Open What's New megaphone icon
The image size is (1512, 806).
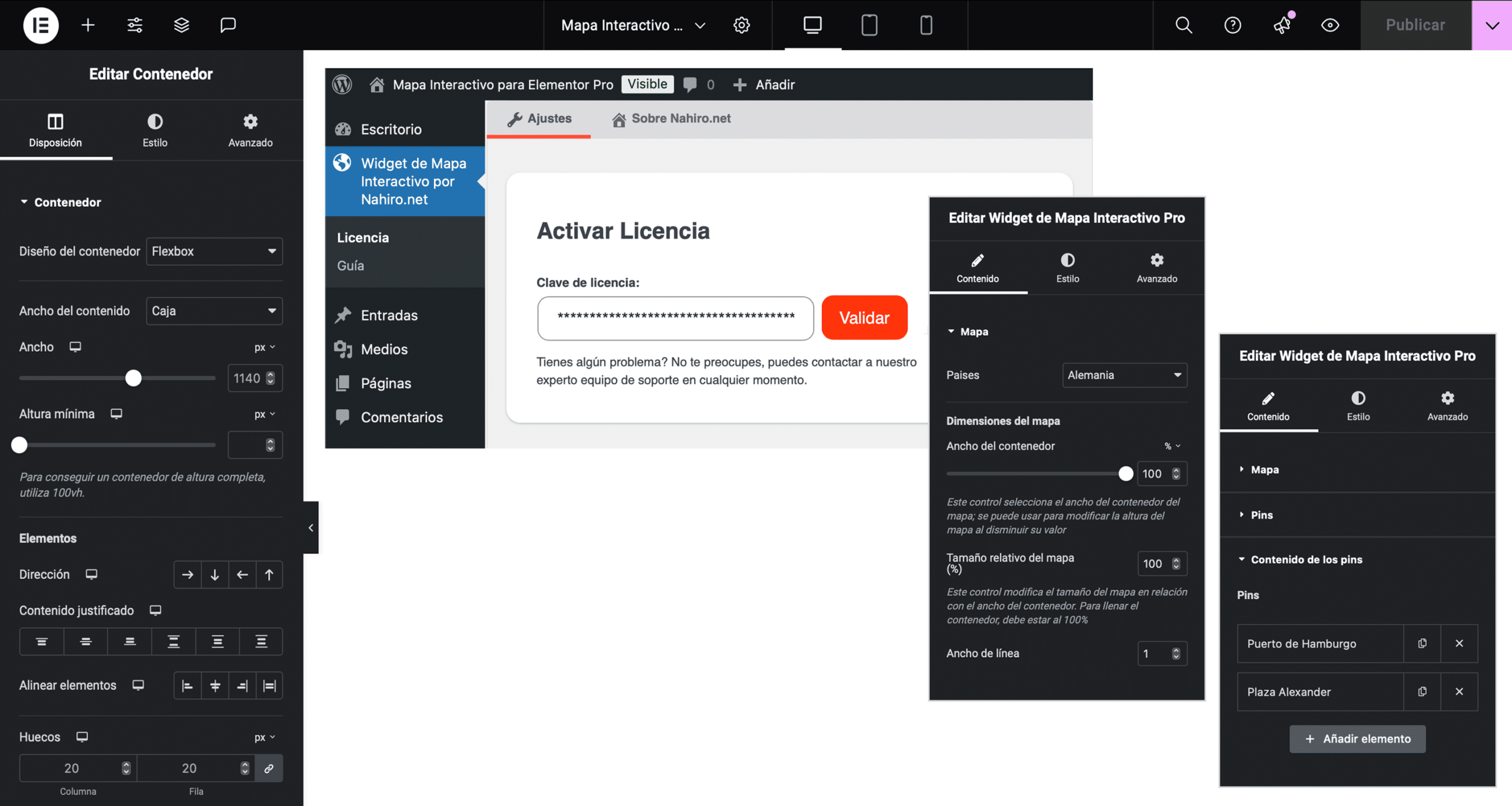tap(1282, 25)
